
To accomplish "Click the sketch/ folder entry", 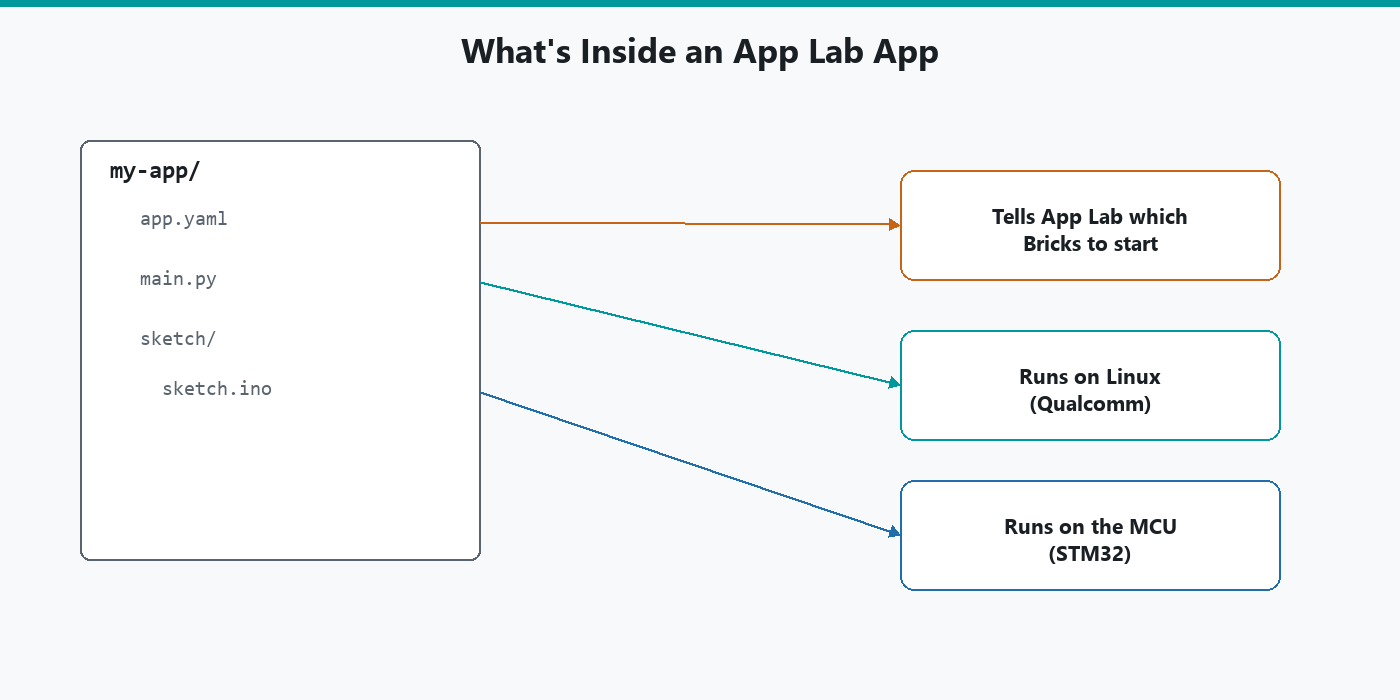I will 178,339.
